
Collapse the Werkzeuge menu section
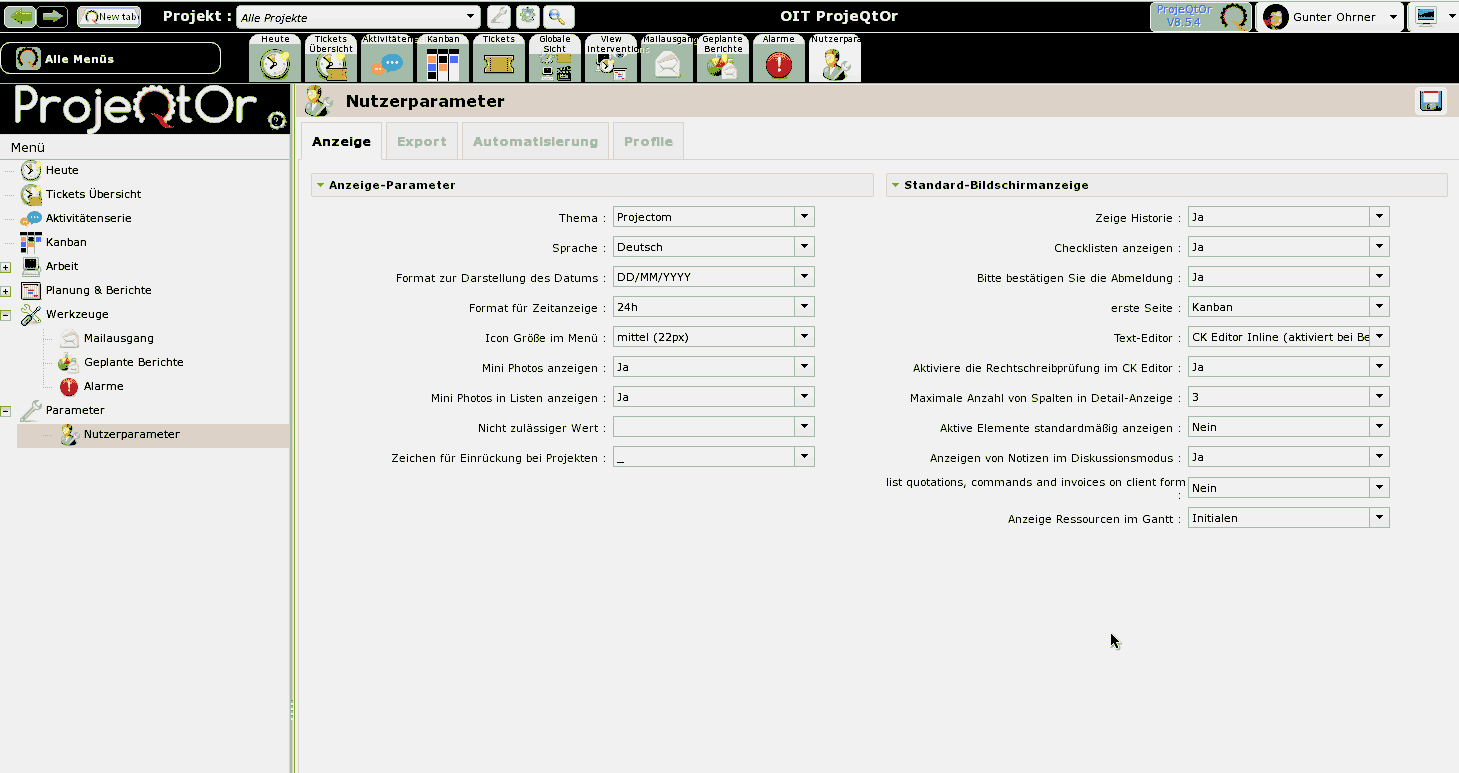(x=7, y=314)
